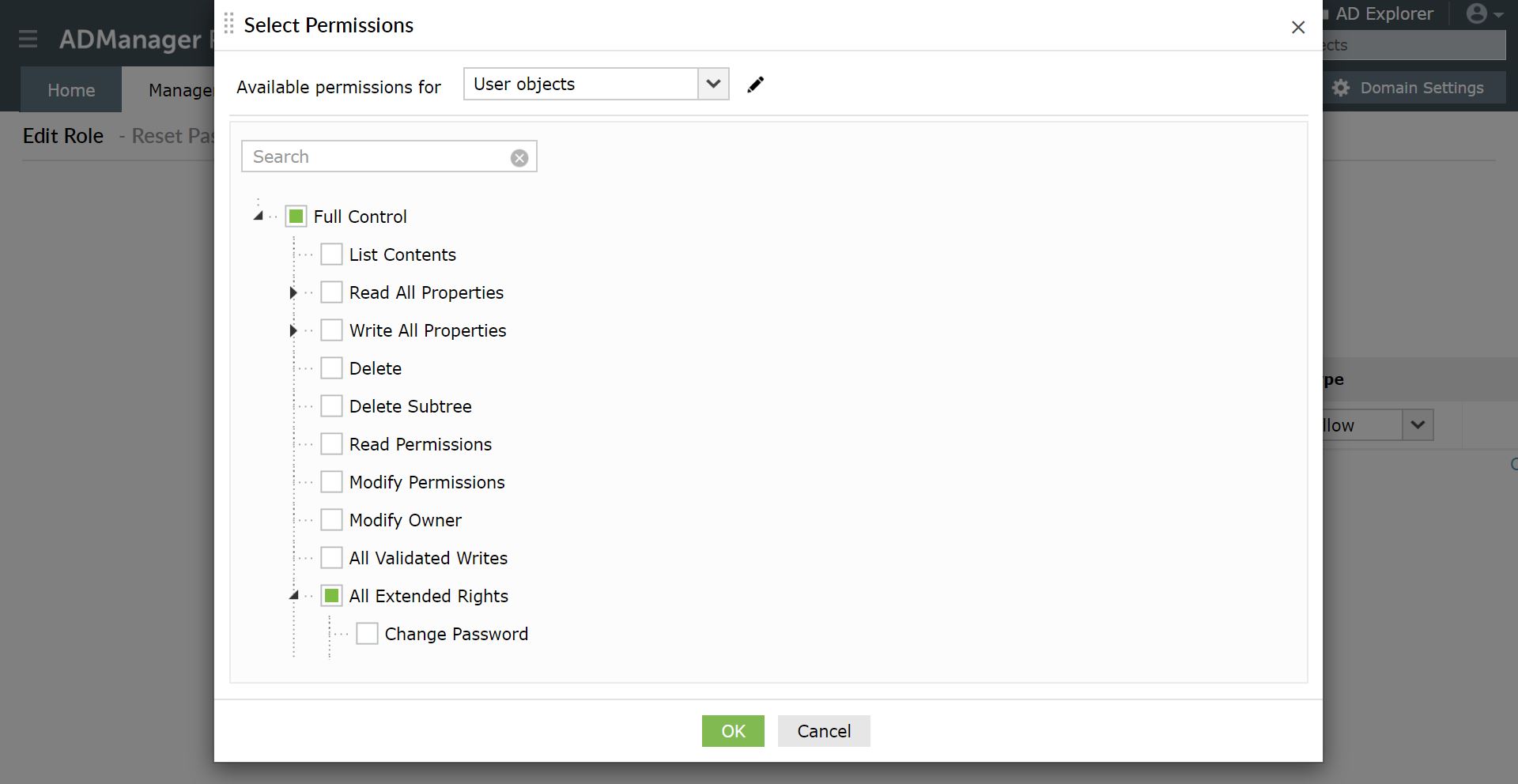Clear the search field with the X icon
The height and width of the screenshot is (784, 1518).
(519, 158)
